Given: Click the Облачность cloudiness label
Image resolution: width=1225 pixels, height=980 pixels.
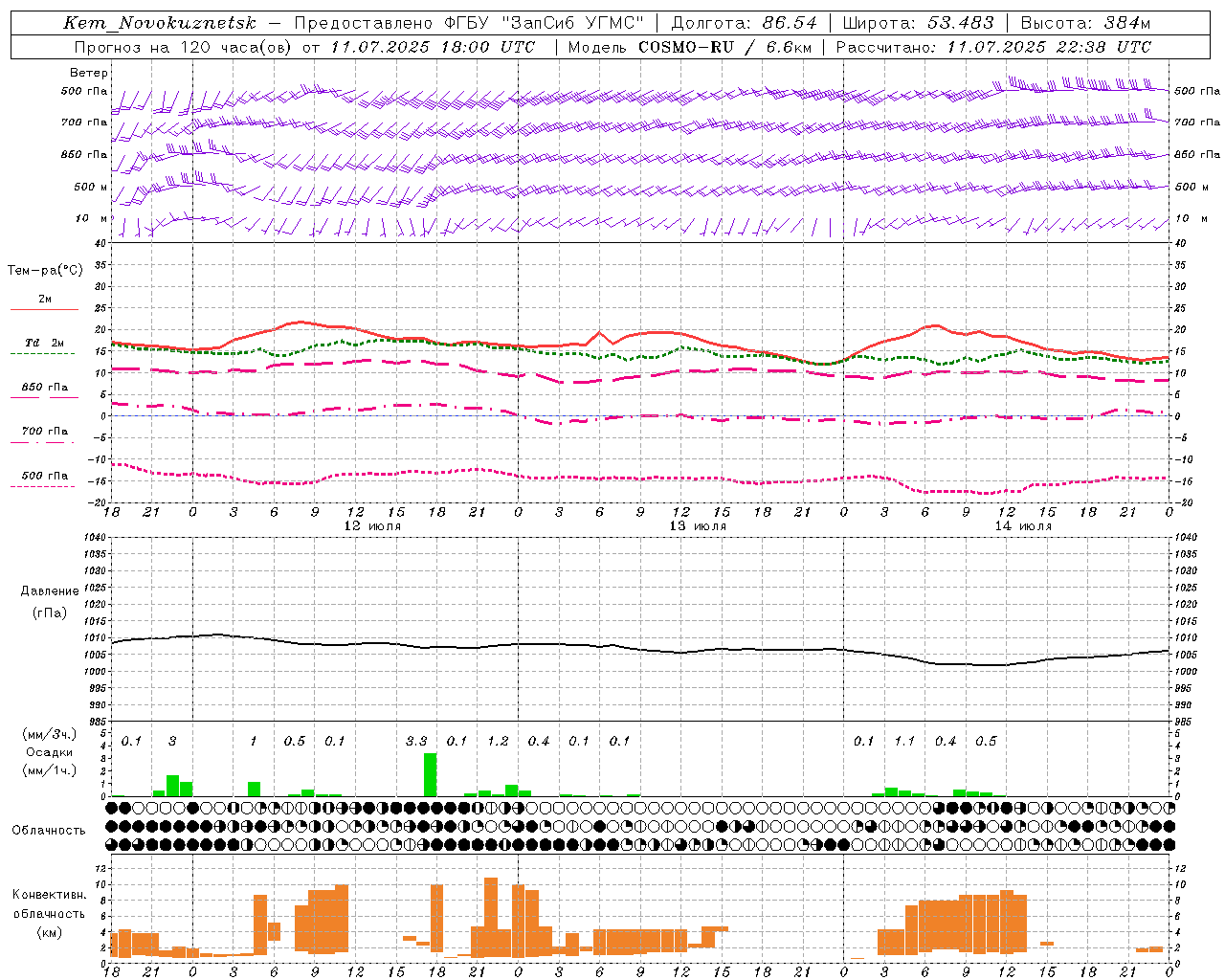Looking at the screenshot, I should pos(49,831).
